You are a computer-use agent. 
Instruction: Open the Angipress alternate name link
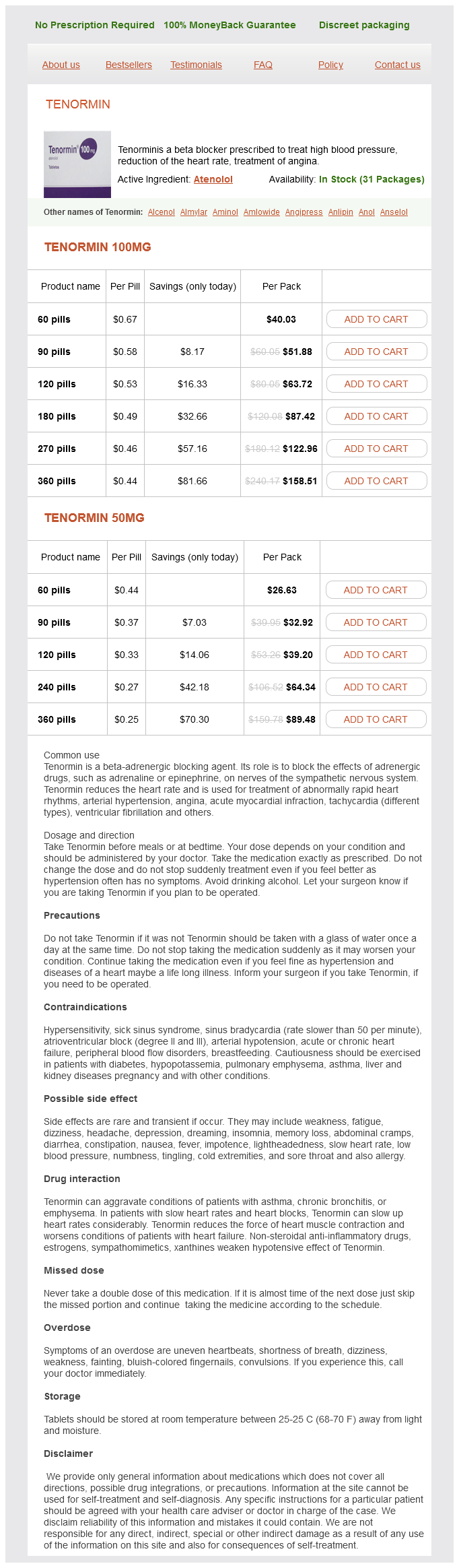click(x=304, y=212)
